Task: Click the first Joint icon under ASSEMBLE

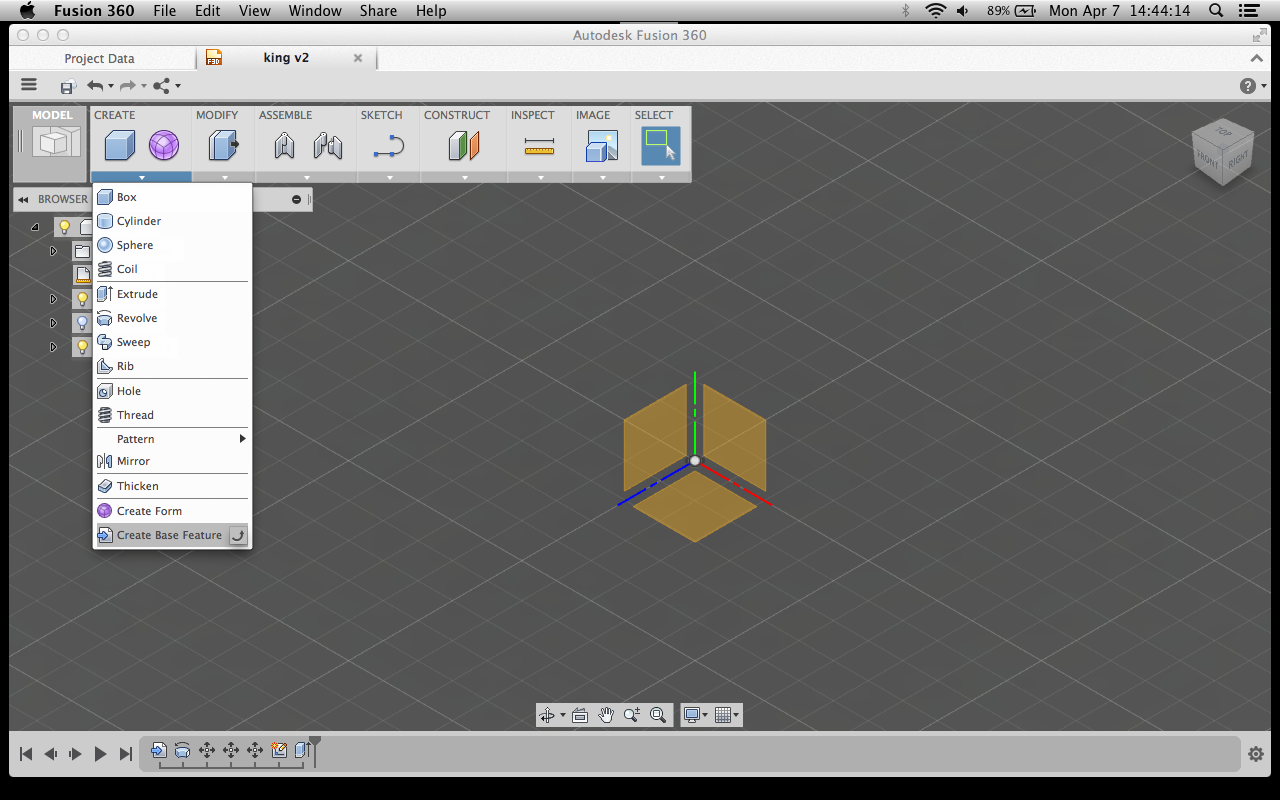Action: pos(284,146)
